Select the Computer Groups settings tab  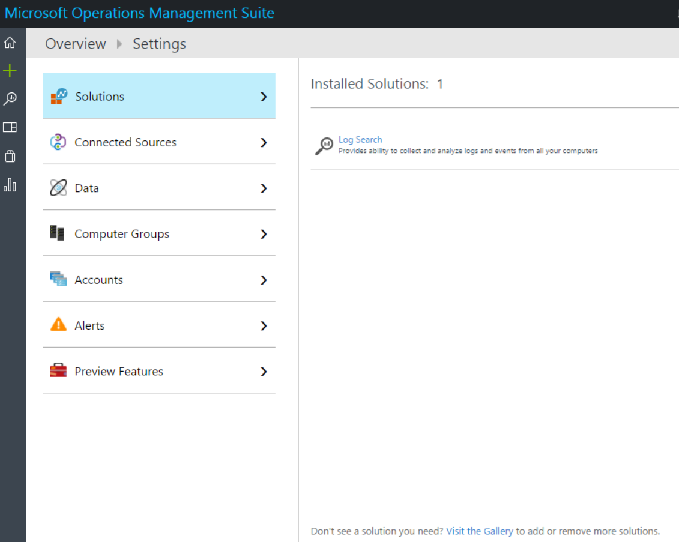[x=159, y=234]
